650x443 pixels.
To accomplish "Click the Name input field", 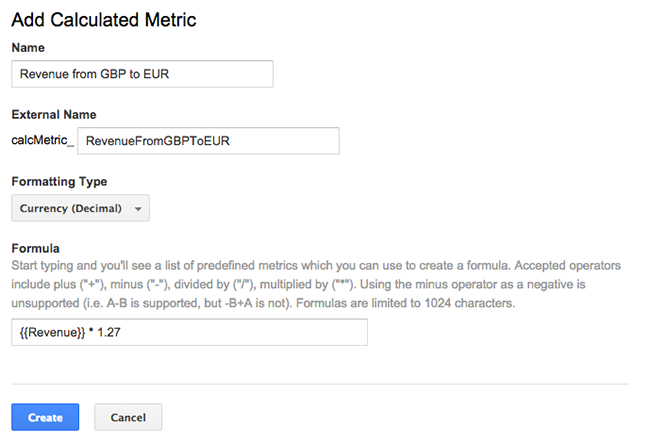I will [x=141, y=75].
